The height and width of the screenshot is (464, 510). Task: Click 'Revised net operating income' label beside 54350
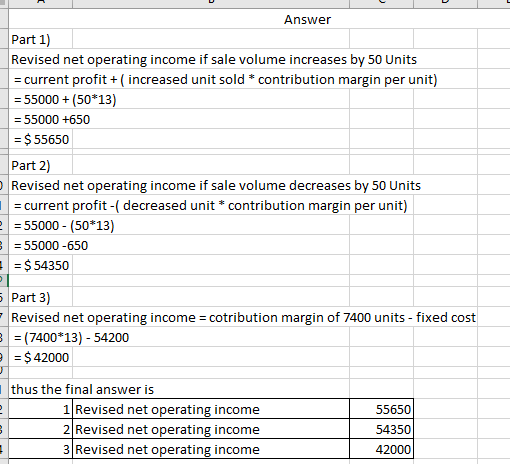pos(211,429)
